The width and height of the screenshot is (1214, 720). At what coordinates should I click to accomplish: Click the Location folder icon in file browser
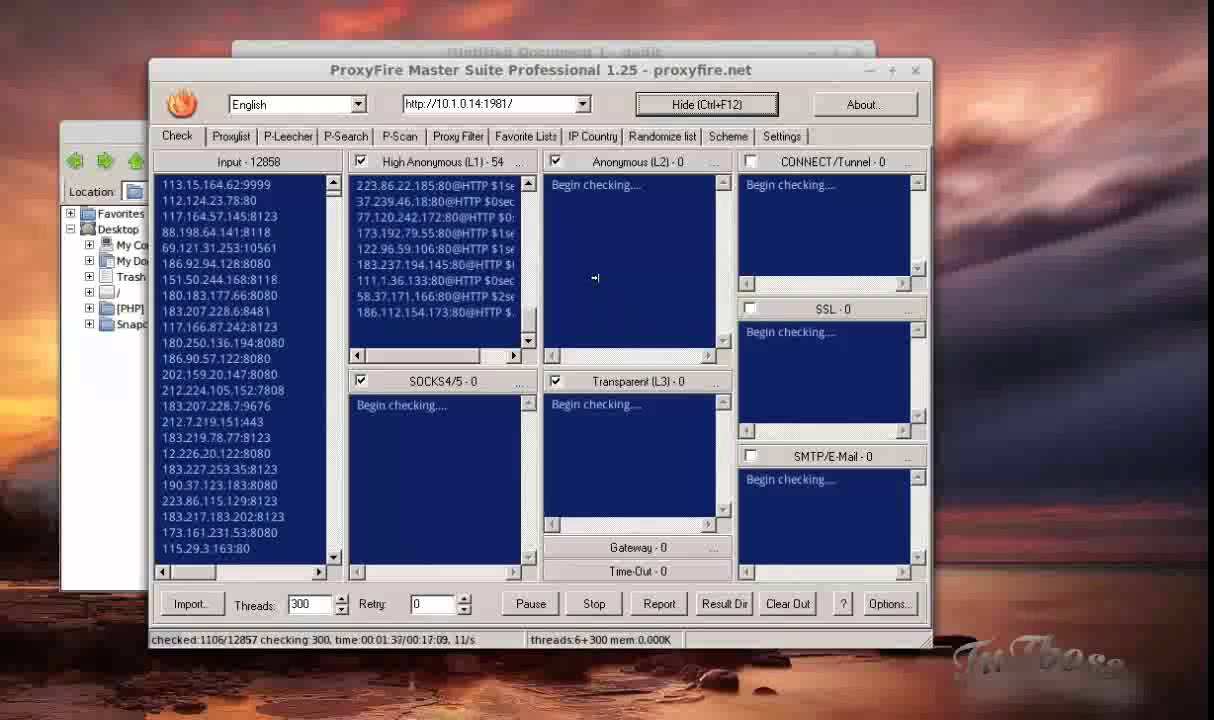(x=135, y=192)
